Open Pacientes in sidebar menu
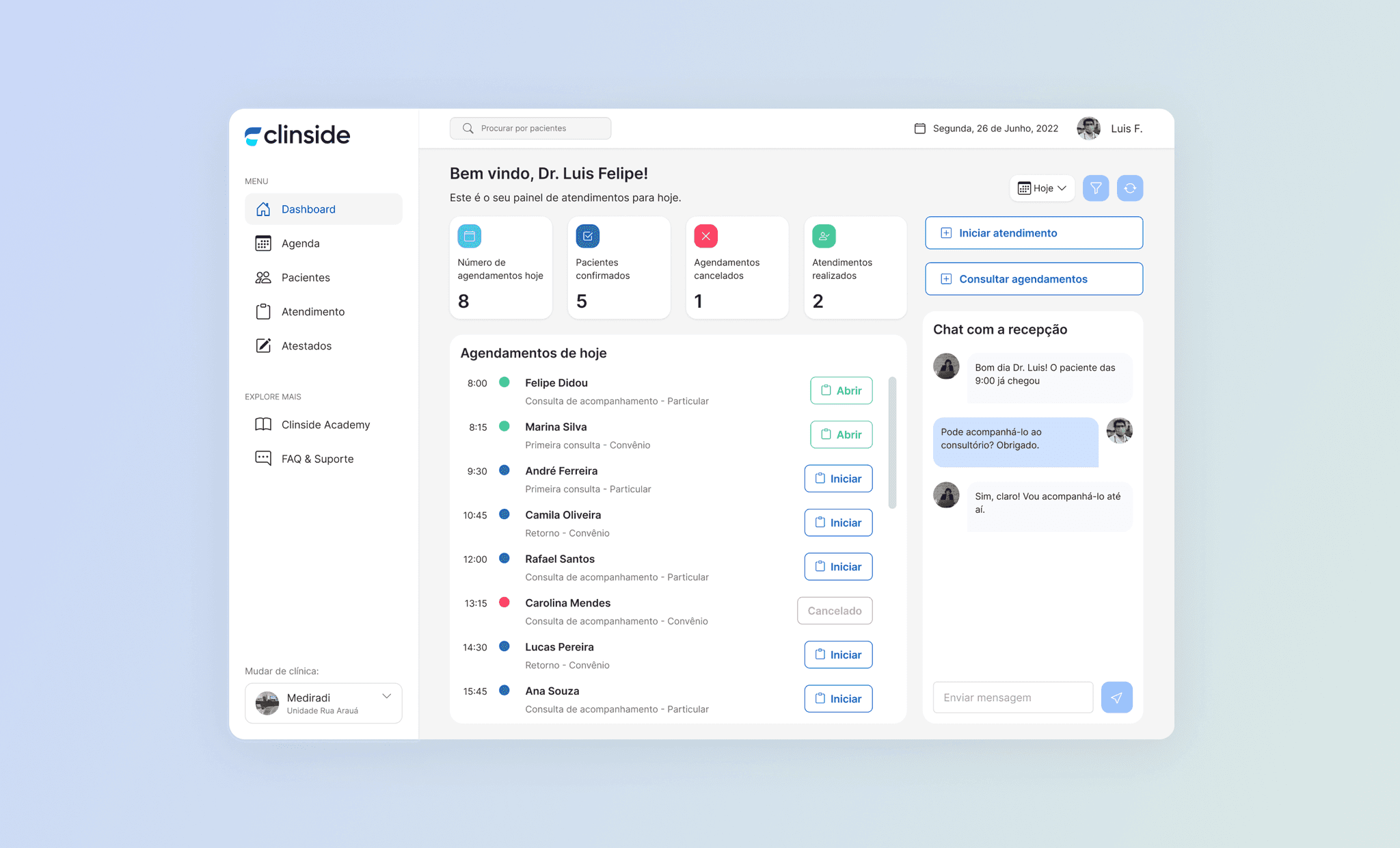 (x=305, y=278)
